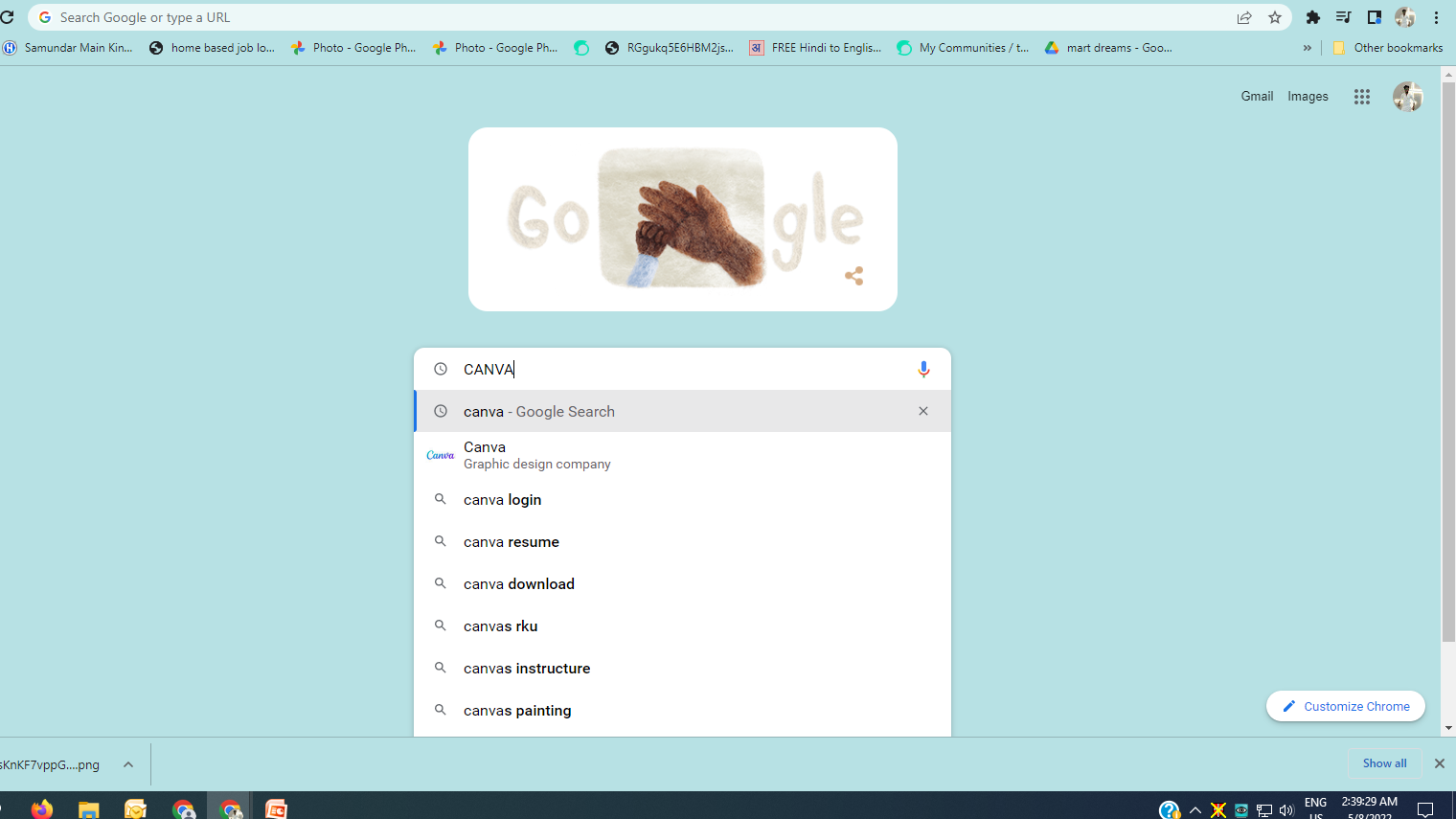Click the share page icon in address bar

point(1244,17)
